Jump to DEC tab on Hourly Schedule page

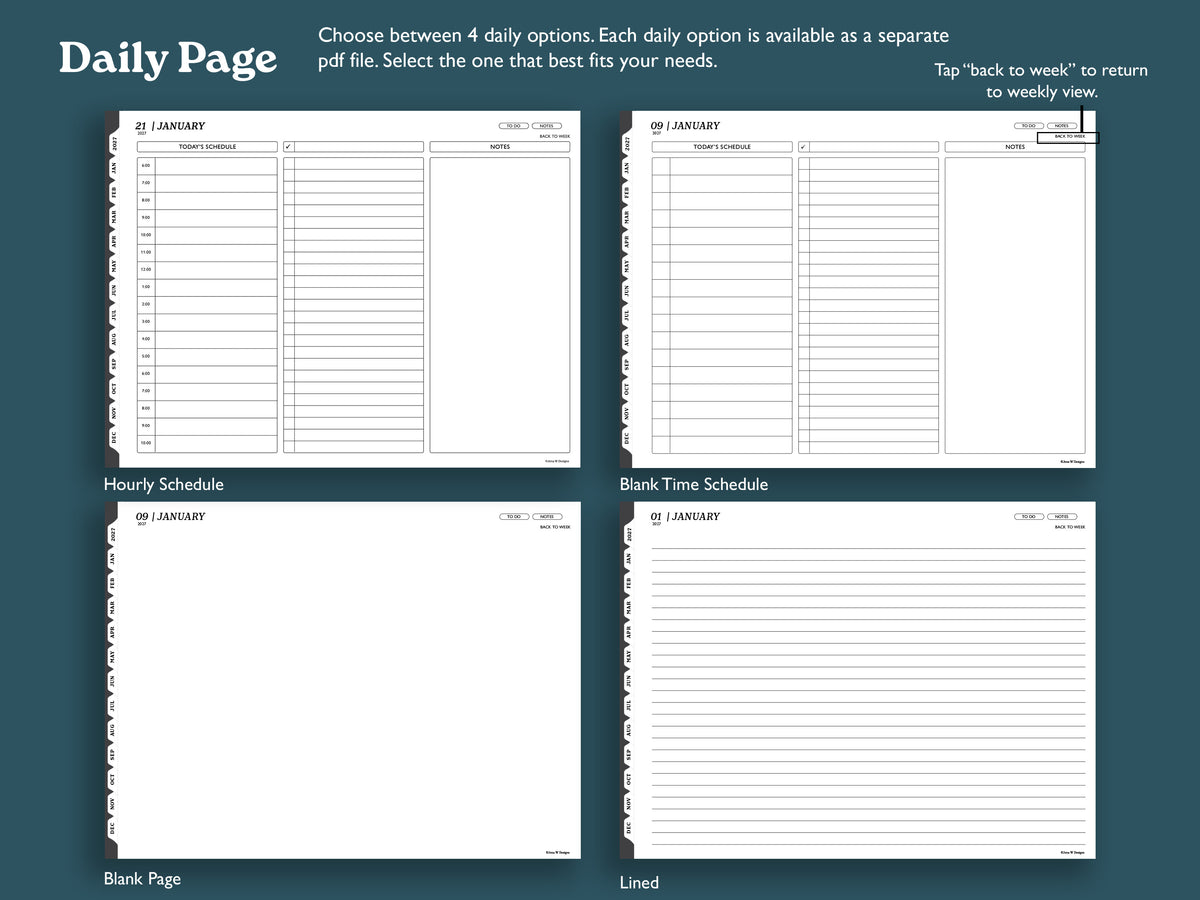pyautogui.click(x=113, y=438)
